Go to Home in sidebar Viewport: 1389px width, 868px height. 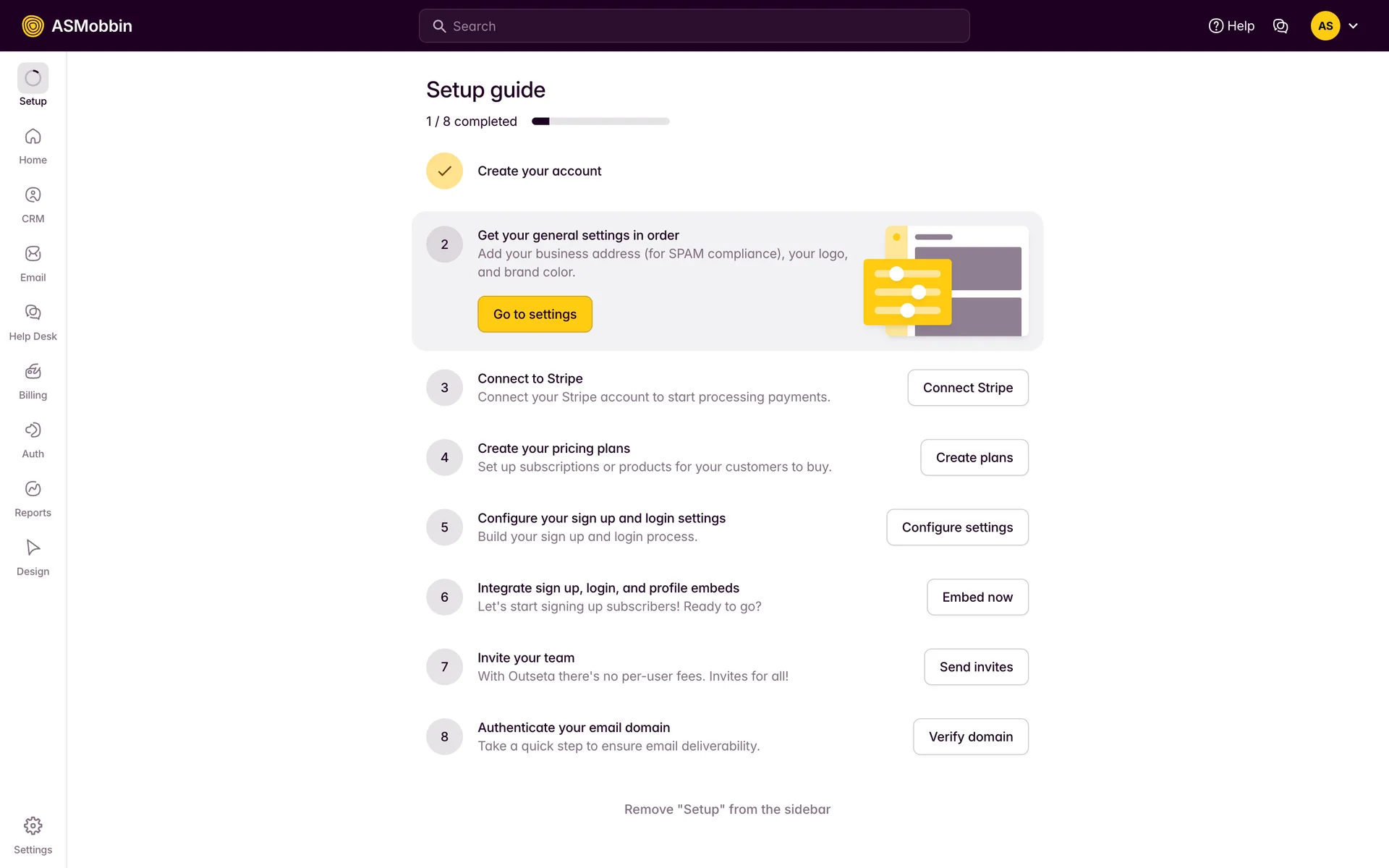tap(33, 137)
